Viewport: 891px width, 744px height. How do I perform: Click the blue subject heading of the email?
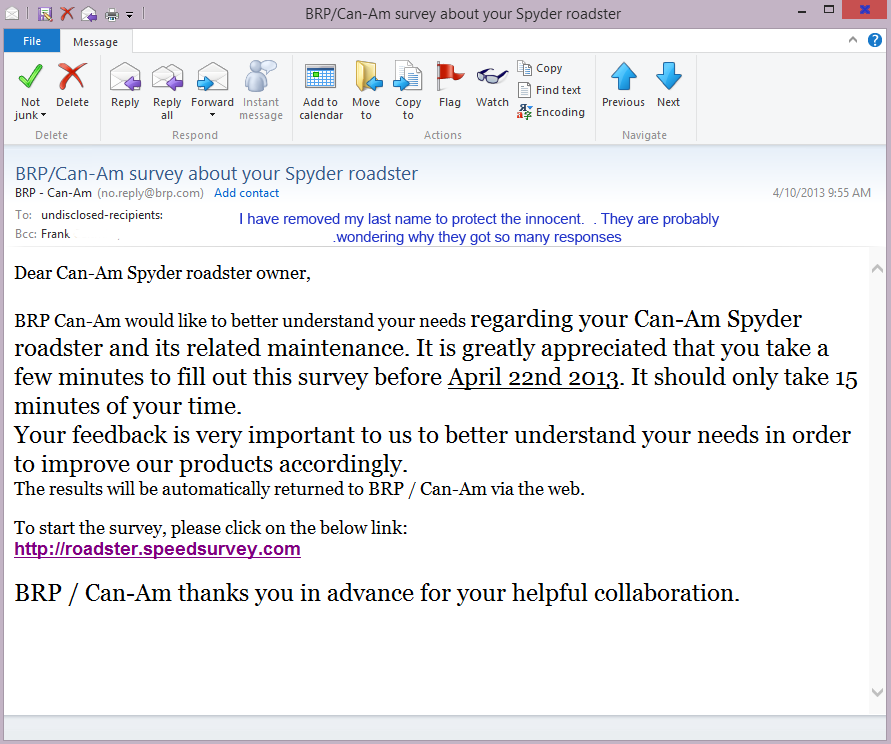(216, 173)
